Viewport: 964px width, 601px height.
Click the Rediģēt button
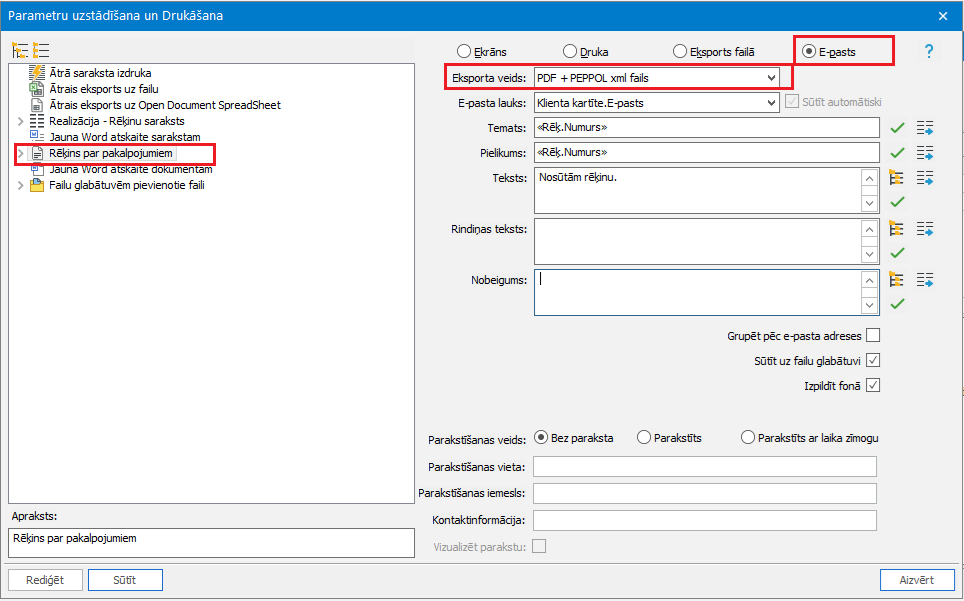[x=44, y=580]
